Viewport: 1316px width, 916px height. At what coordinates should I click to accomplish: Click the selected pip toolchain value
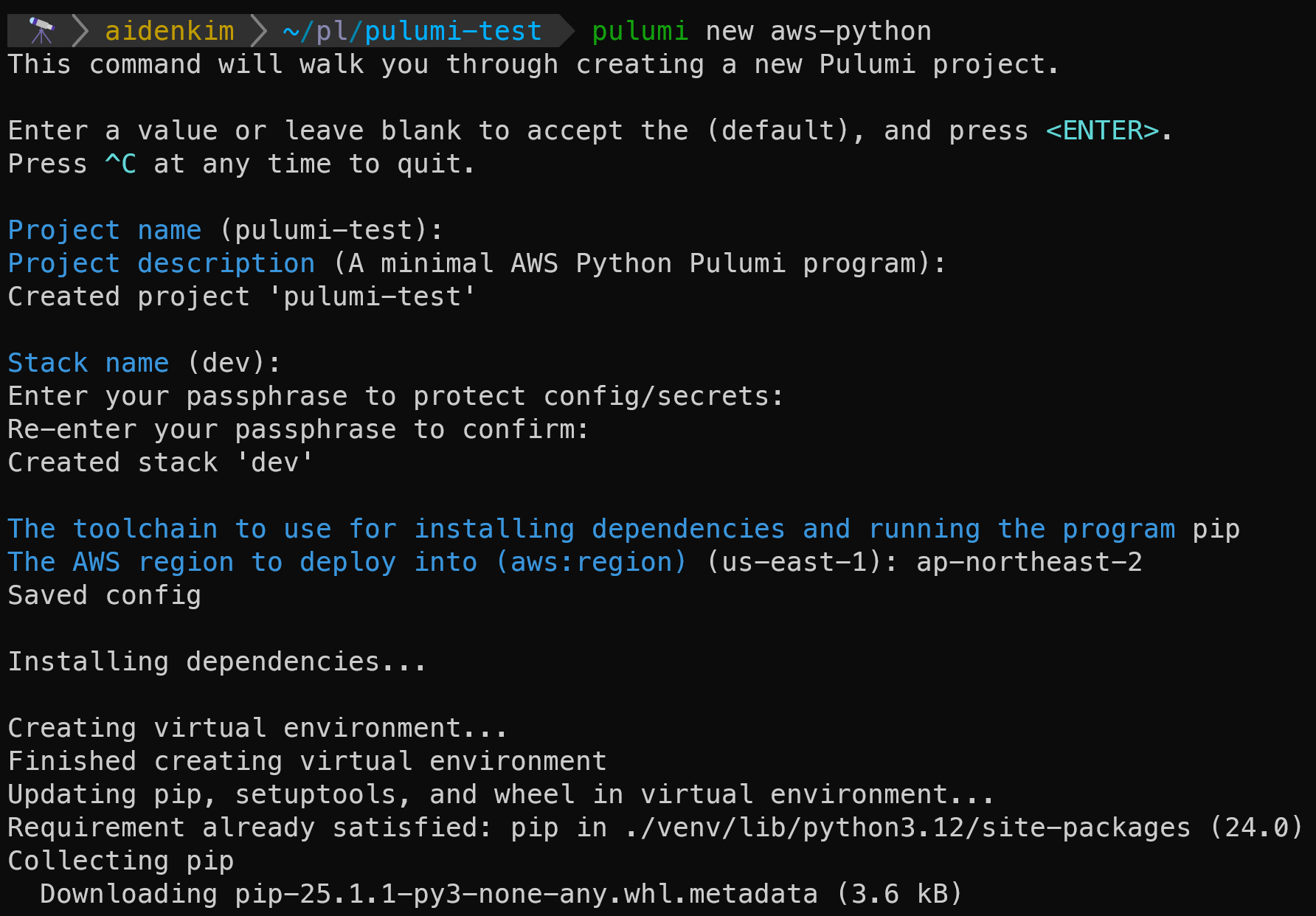pyautogui.click(x=1216, y=529)
